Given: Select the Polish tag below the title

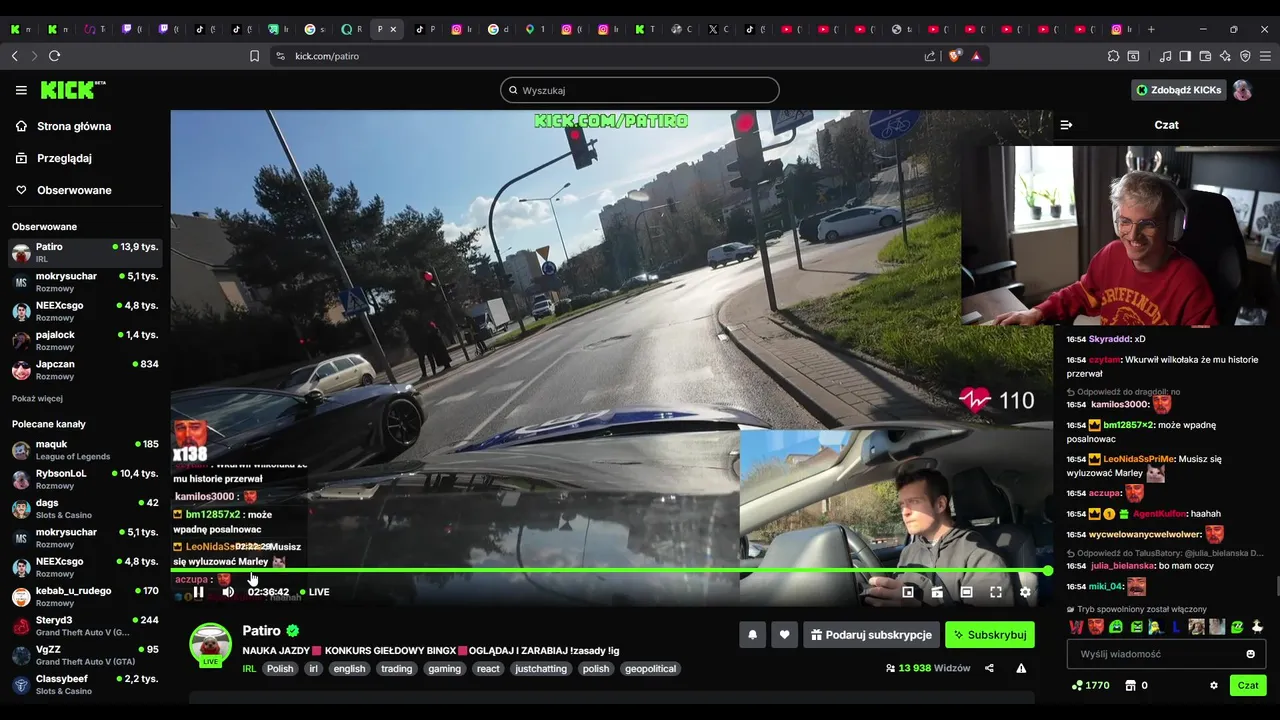Looking at the screenshot, I should [280, 669].
